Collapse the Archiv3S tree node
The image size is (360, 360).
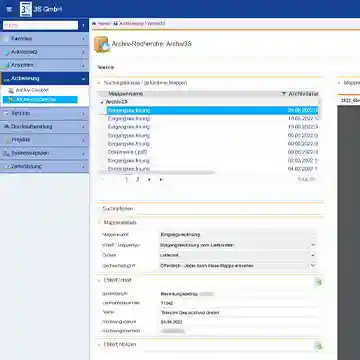[x=102, y=102]
